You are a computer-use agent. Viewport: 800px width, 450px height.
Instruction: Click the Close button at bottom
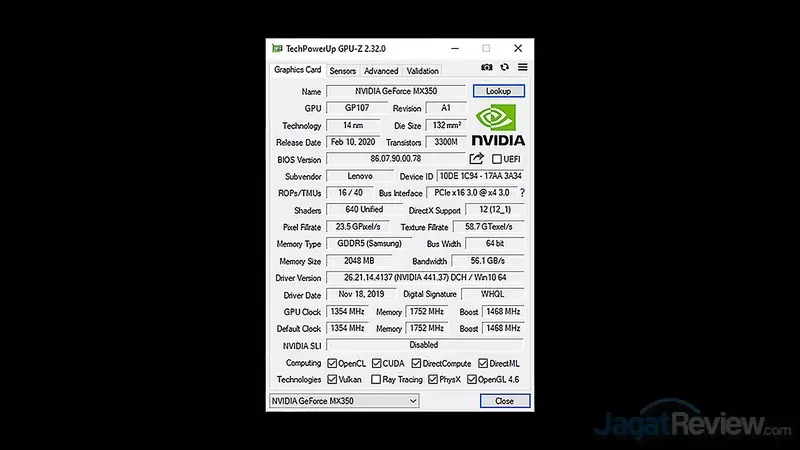point(505,401)
